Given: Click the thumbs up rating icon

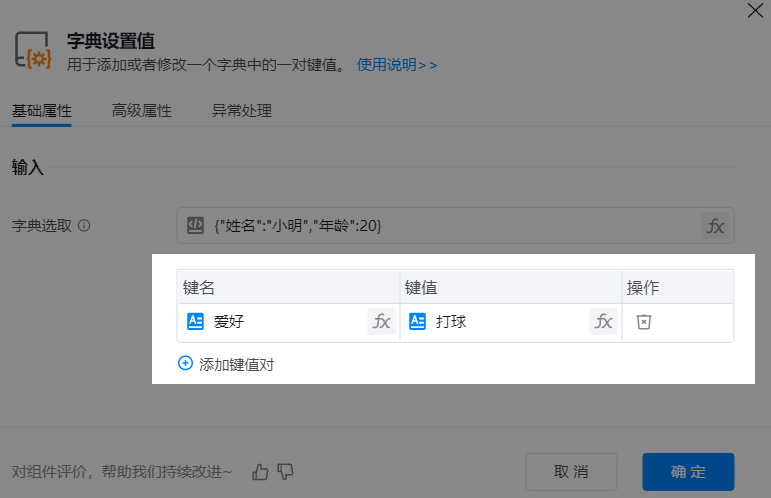Looking at the screenshot, I should coord(261,471).
